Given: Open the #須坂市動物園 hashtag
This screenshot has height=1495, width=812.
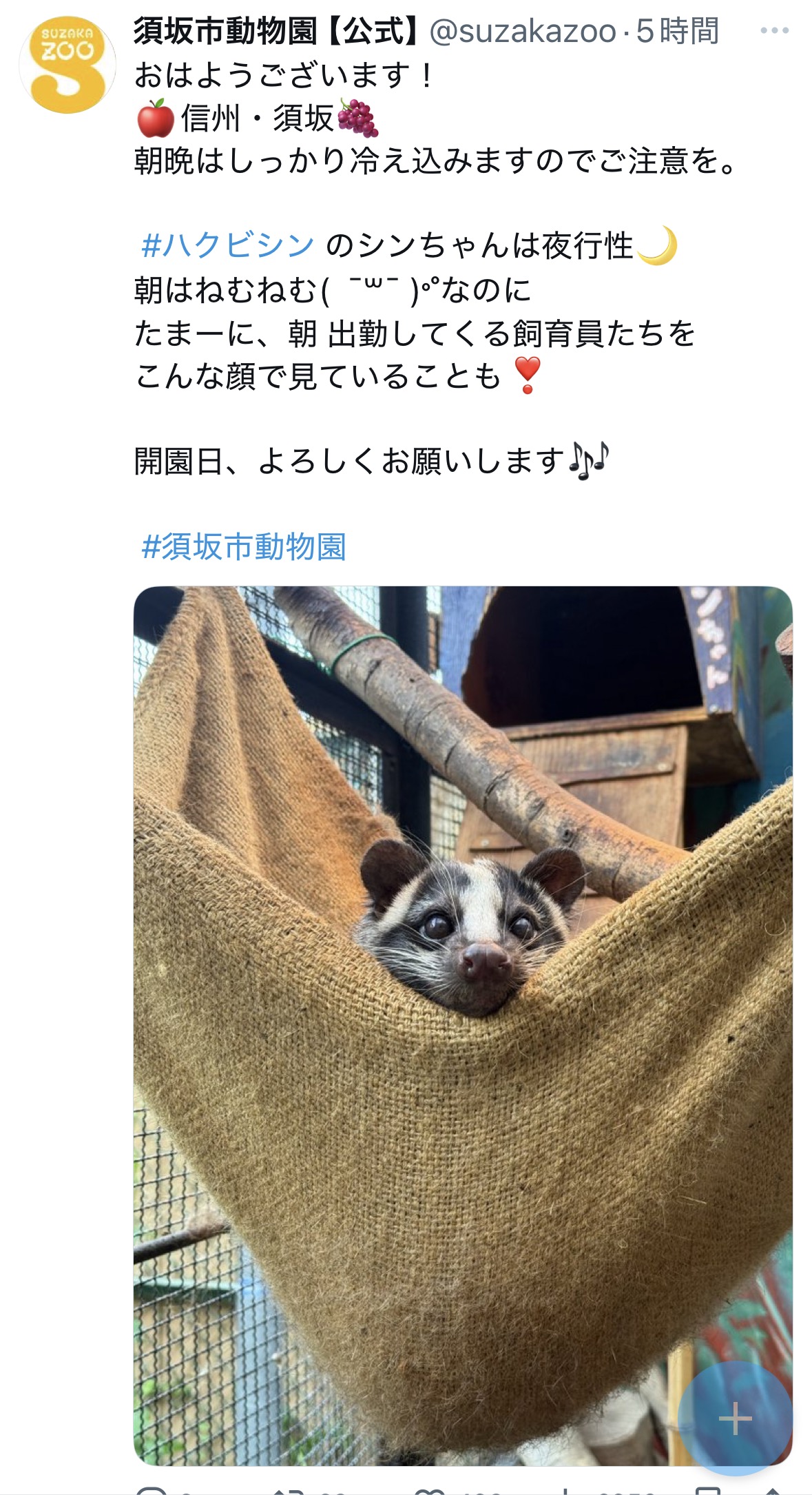Looking at the screenshot, I should click(243, 547).
